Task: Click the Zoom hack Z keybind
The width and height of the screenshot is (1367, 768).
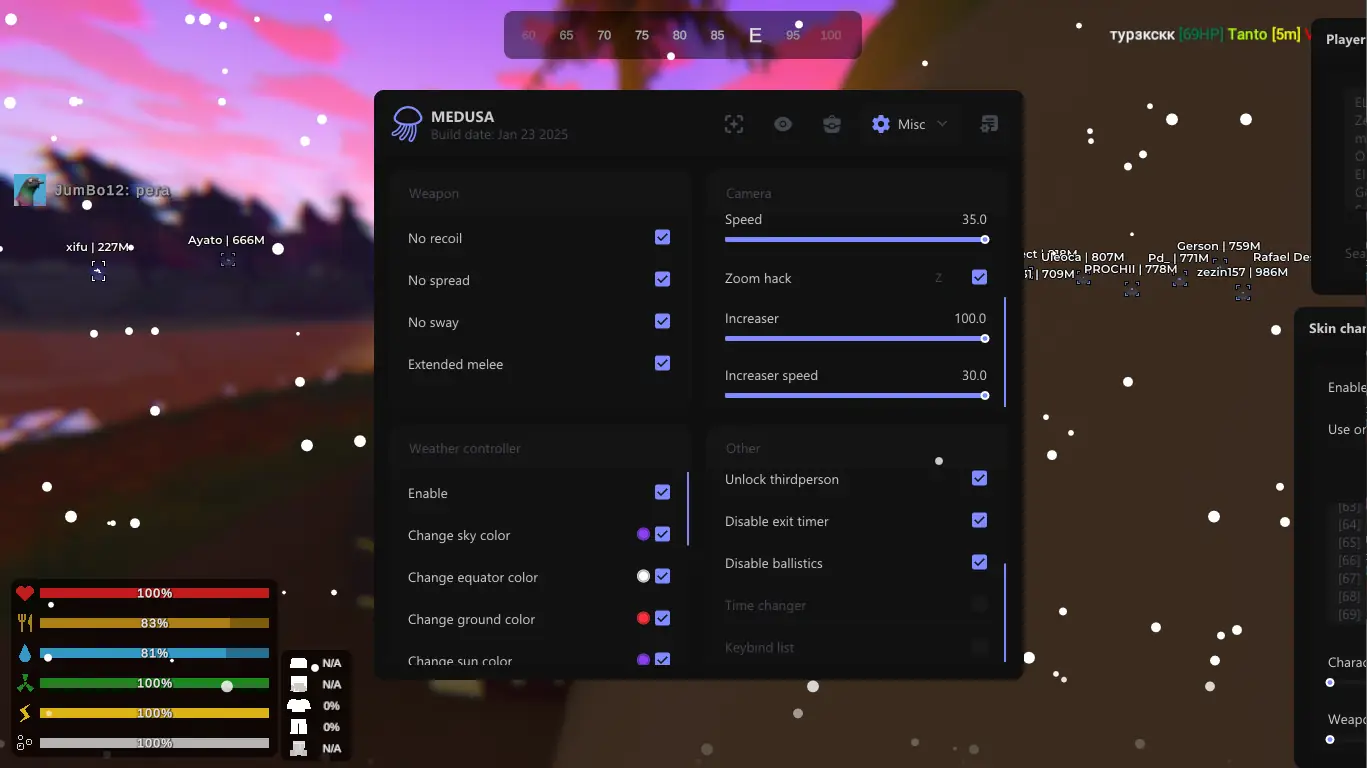Action: tap(938, 278)
